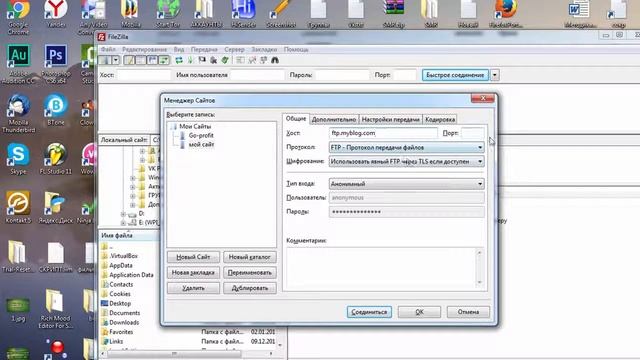640x360 pixels.
Task: Click the refresh file lists toolbar icon
Action: 179,60
